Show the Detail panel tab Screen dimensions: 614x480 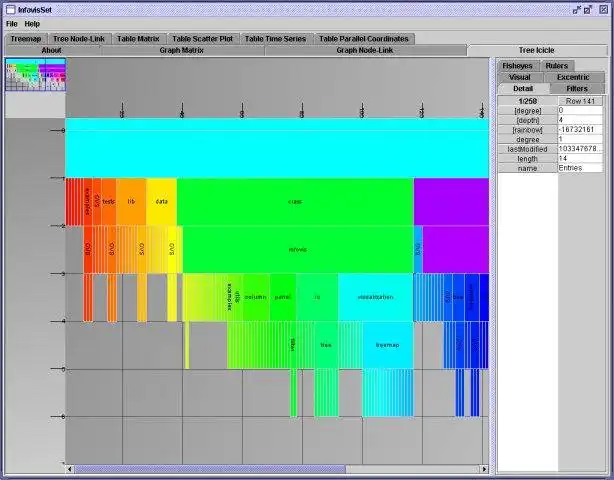click(x=523, y=88)
